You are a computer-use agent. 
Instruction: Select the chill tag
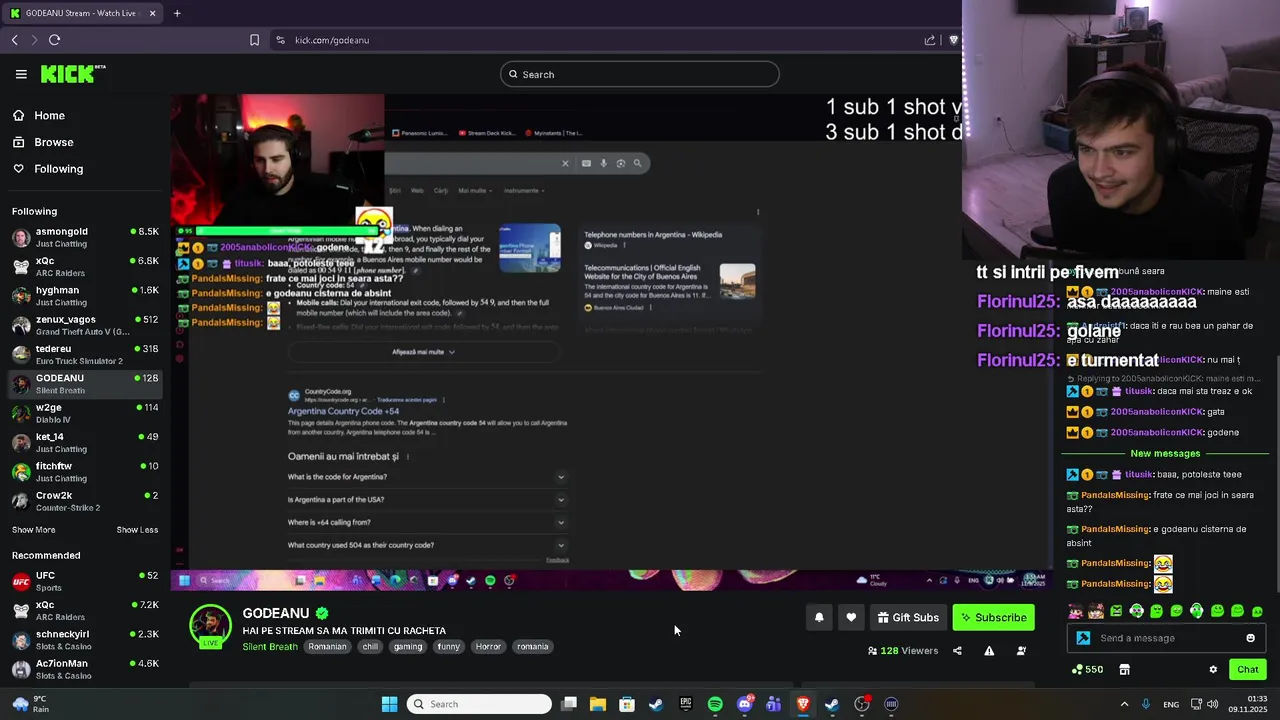click(x=370, y=647)
